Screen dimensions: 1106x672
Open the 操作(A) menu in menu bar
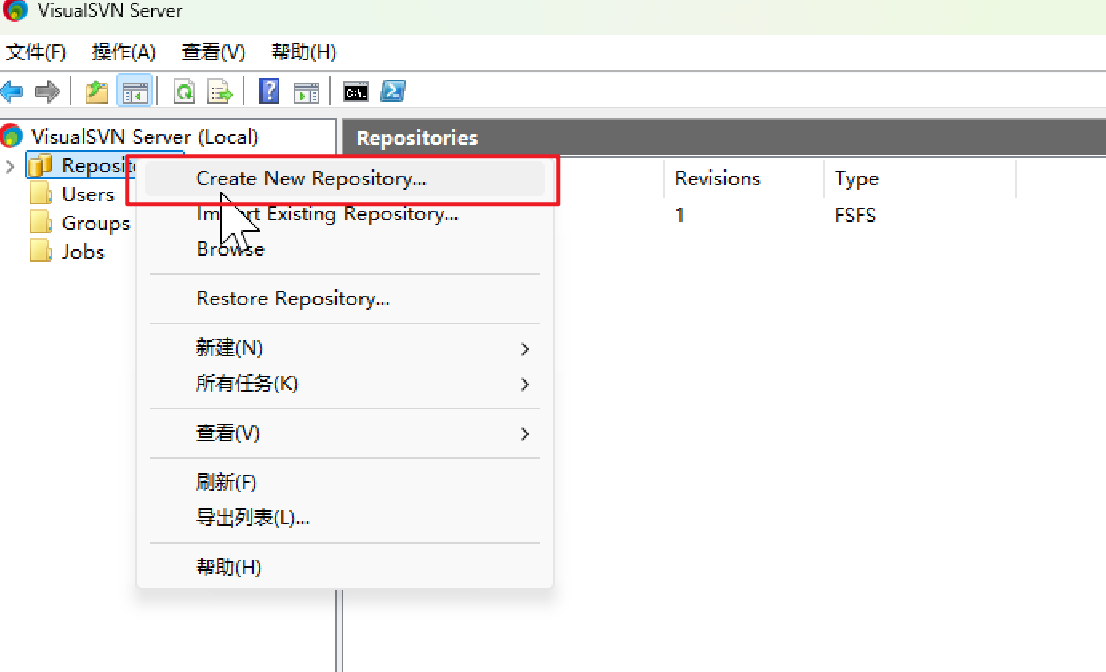pos(123,52)
